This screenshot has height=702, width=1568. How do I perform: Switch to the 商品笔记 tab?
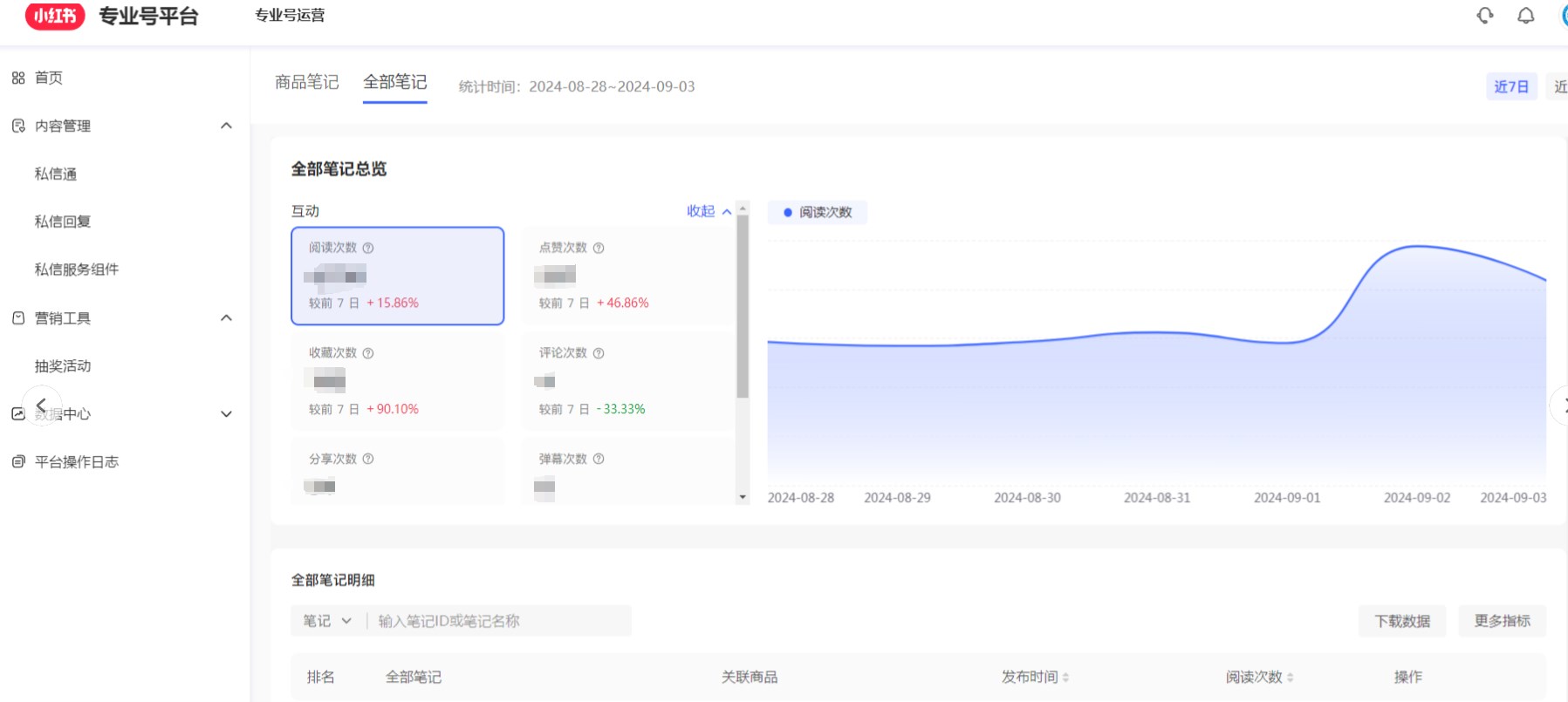(x=306, y=82)
